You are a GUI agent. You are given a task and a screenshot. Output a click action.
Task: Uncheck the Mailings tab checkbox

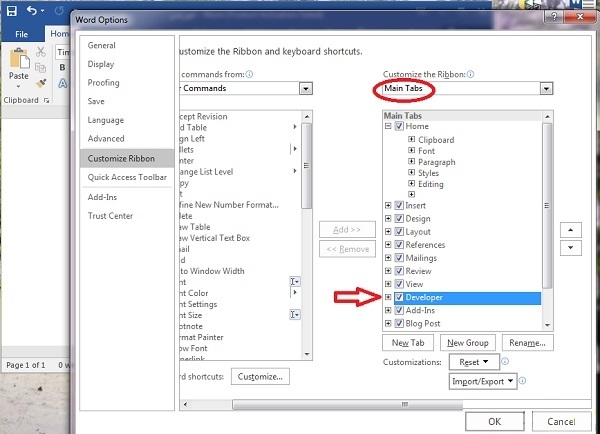[400, 258]
